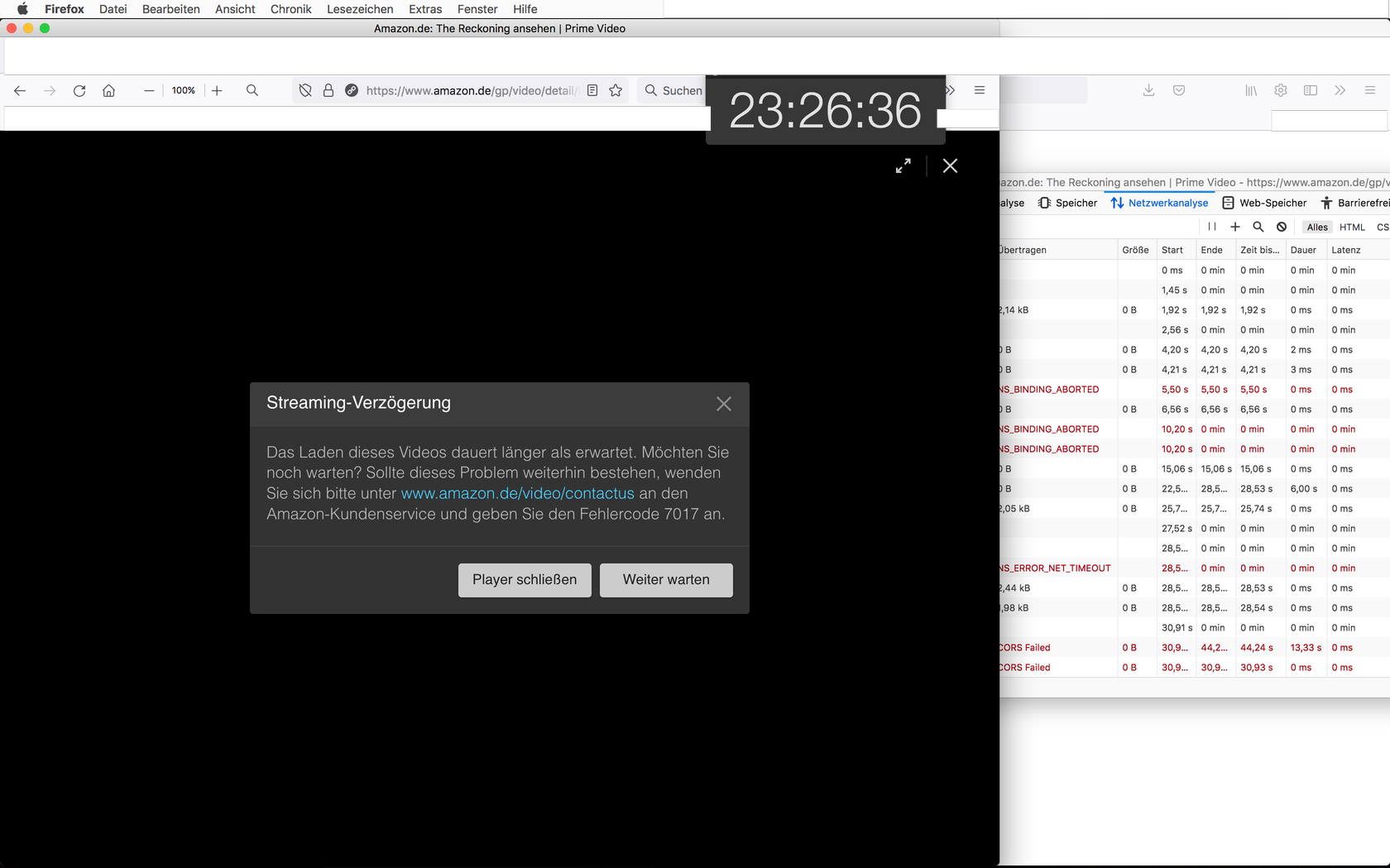Image resolution: width=1390 pixels, height=868 pixels.
Task: Sort by the Dauer column header
Action: tap(1306, 250)
